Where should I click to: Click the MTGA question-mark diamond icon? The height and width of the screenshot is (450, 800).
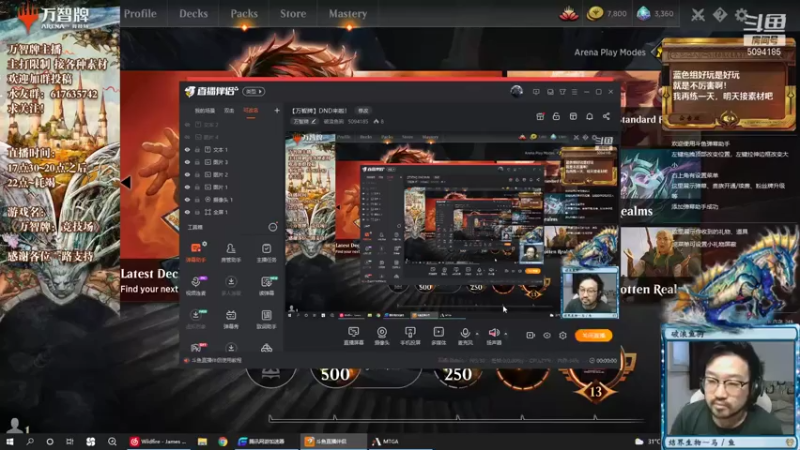click(719, 15)
